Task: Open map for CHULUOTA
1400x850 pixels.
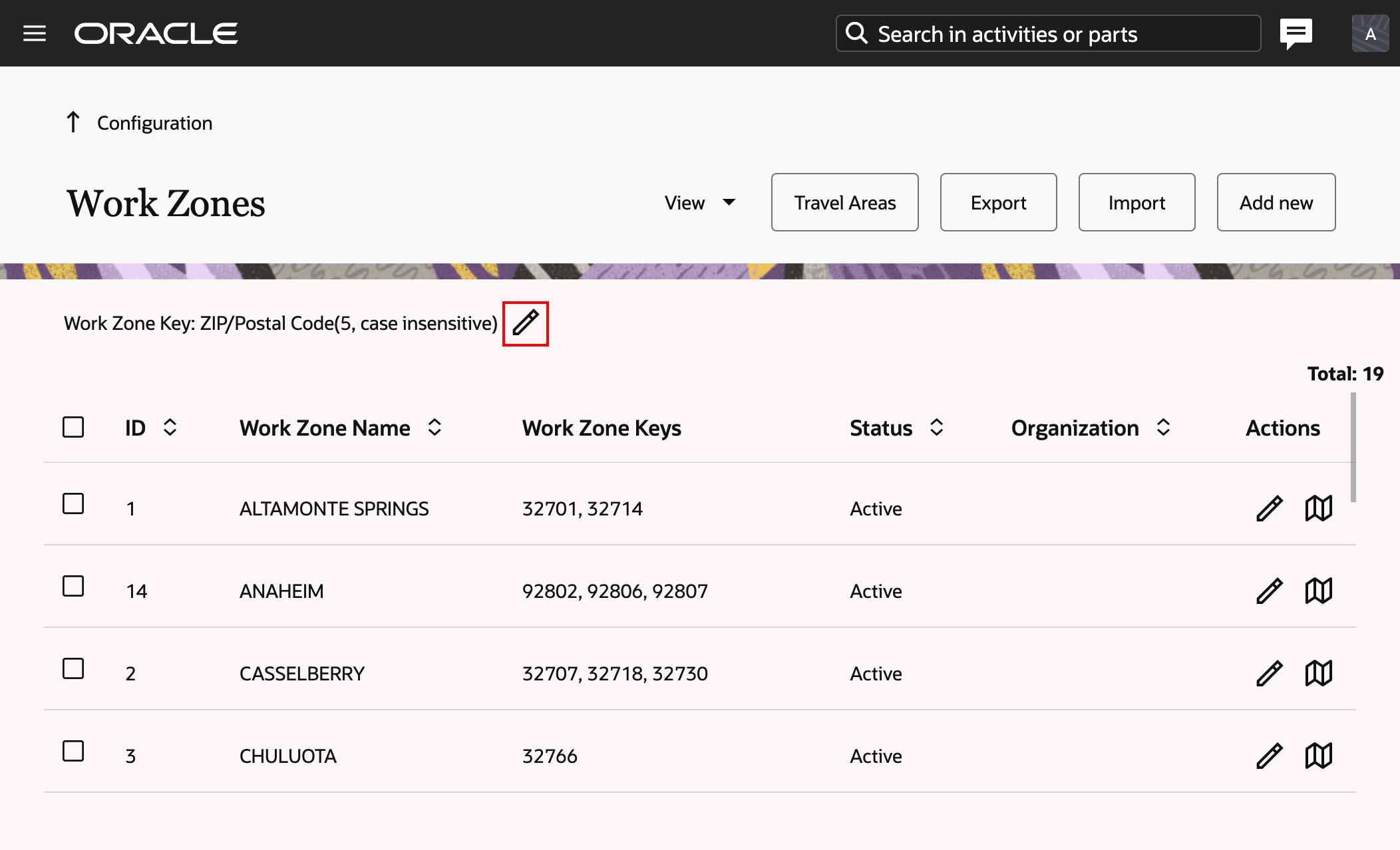Action: coord(1318,756)
